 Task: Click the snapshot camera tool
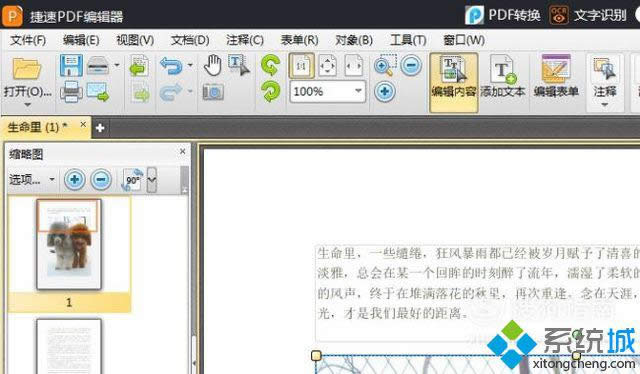[x=213, y=92]
